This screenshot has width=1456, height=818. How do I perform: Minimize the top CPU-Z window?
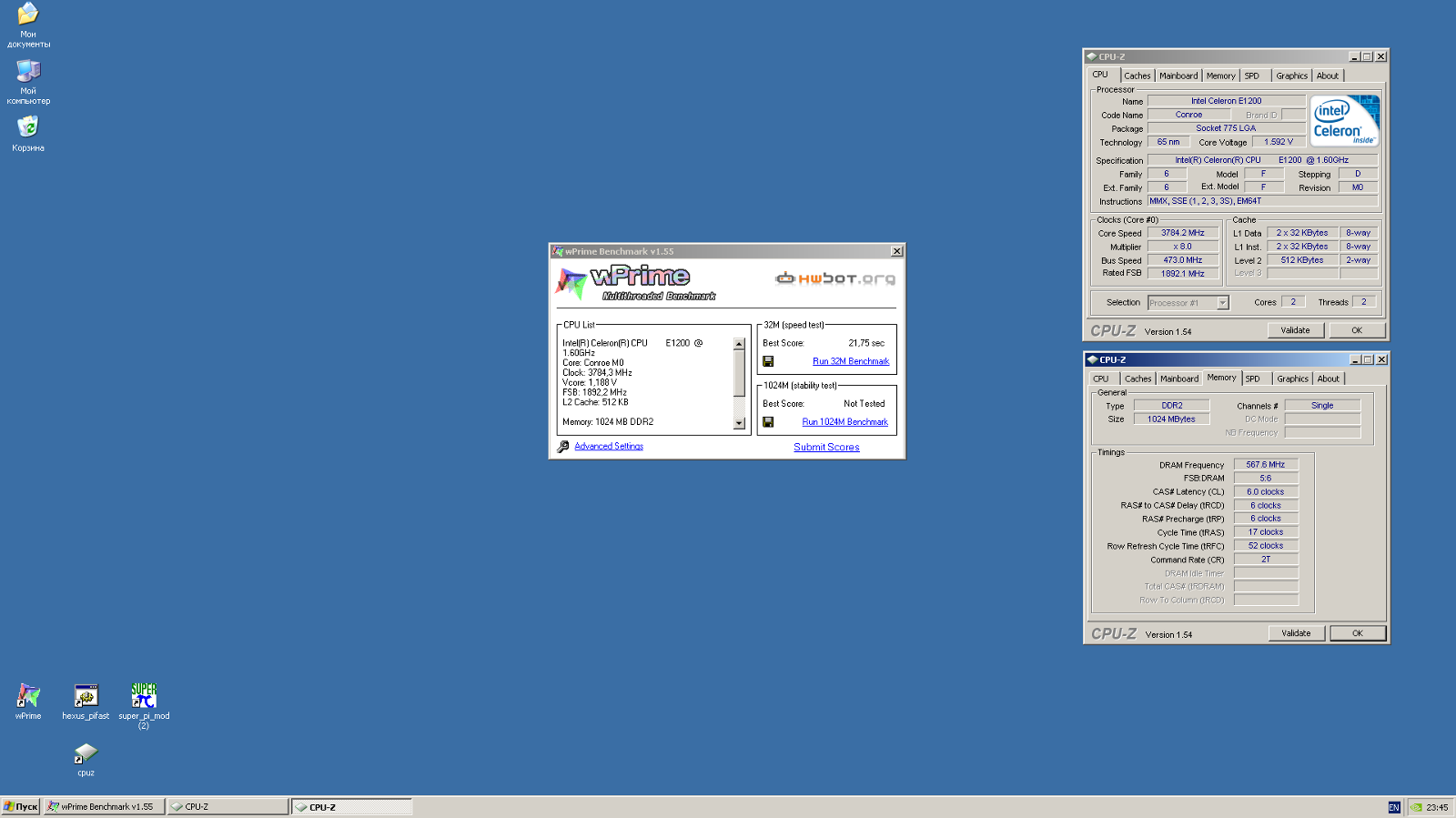coord(1354,56)
